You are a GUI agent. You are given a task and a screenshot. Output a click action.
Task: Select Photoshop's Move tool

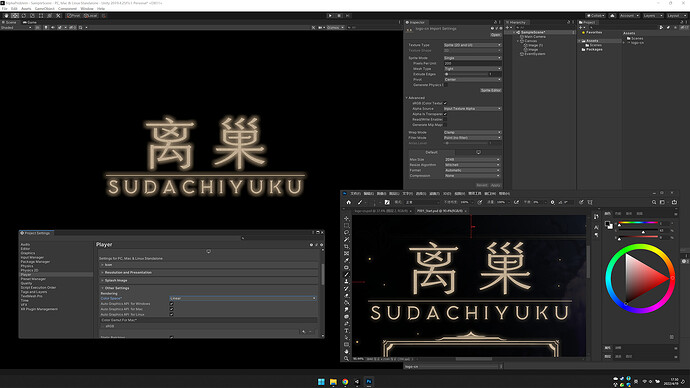point(346,218)
